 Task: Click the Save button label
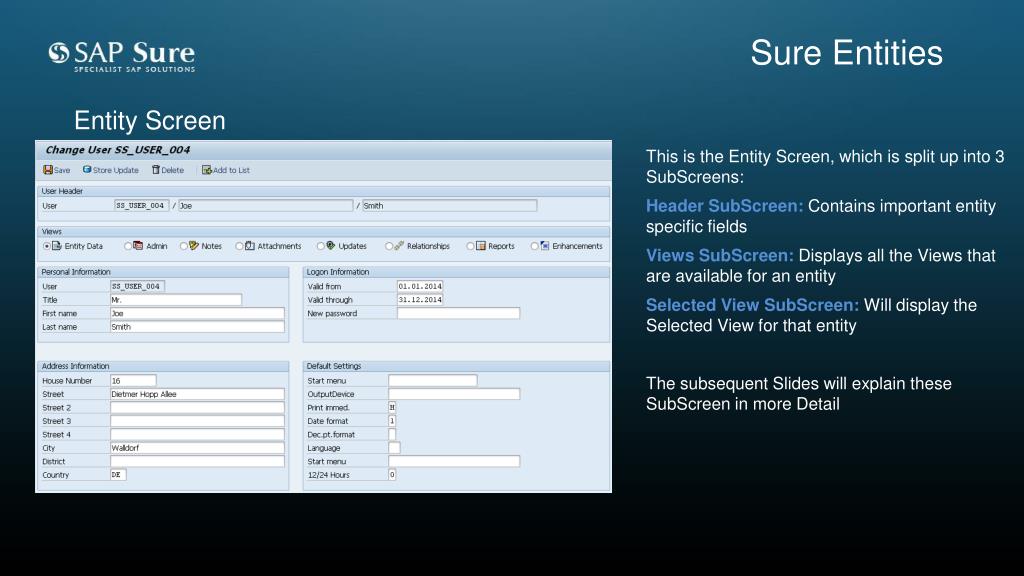click(62, 170)
